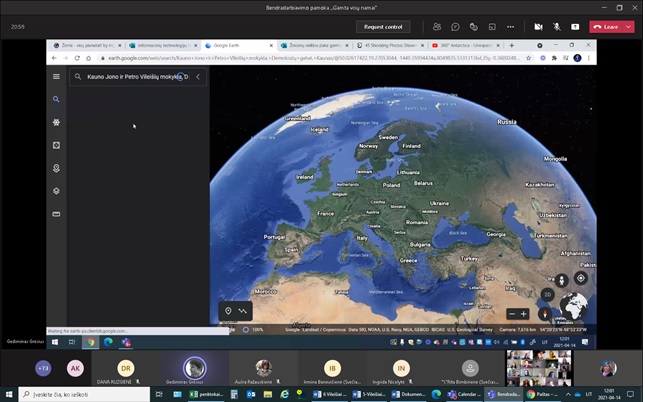Add new Chrome tab with plus
Image resolution: width=645 pixels, height=402 pixels.
(x=511, y=46)
